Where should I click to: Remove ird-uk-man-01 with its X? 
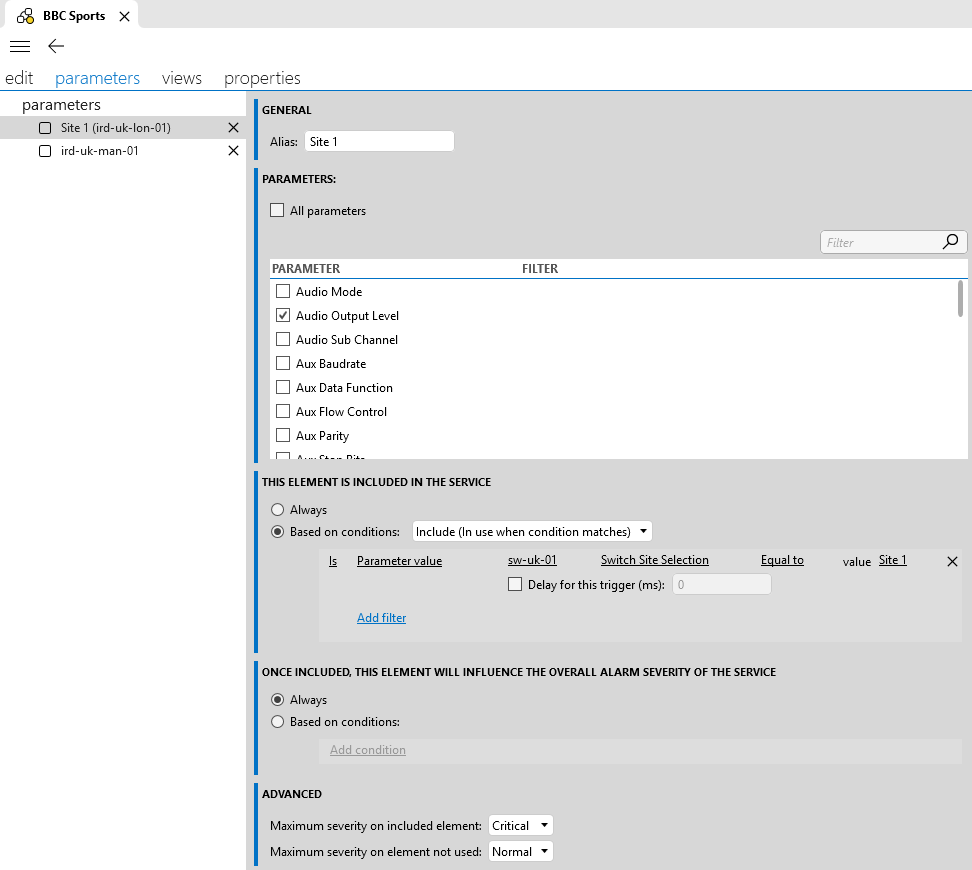pyautogui.click(x=233, y=151)
